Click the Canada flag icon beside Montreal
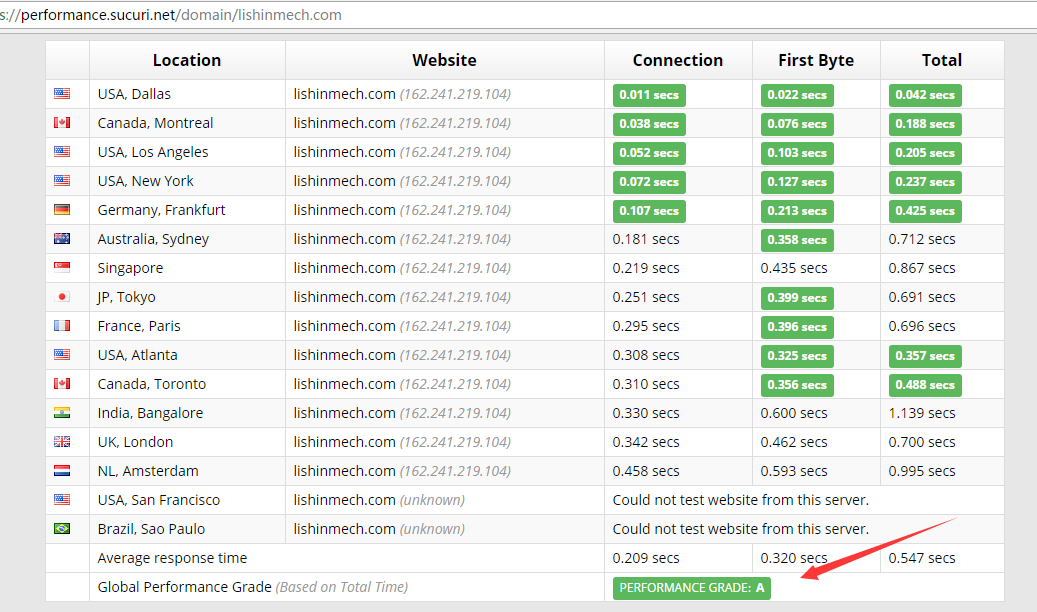 (62, 123)
